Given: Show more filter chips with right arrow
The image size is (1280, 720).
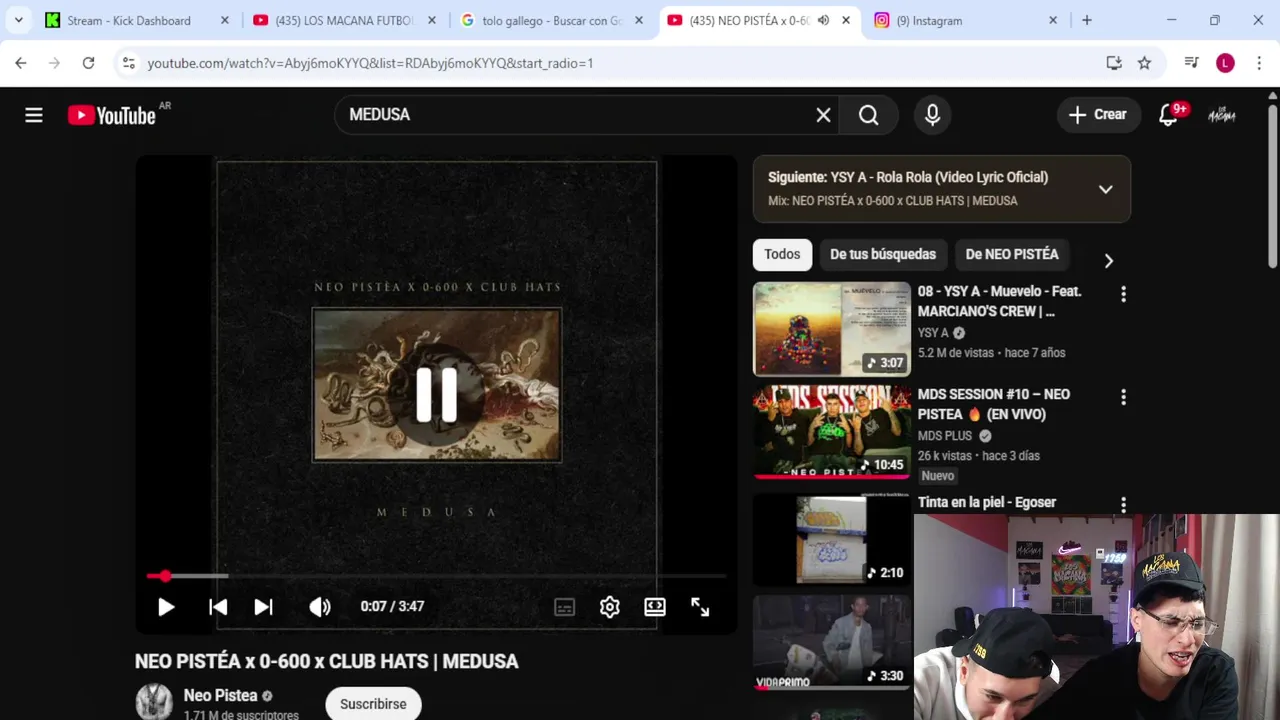Looking at the screenshot, I should click(x=1108, y=260).
